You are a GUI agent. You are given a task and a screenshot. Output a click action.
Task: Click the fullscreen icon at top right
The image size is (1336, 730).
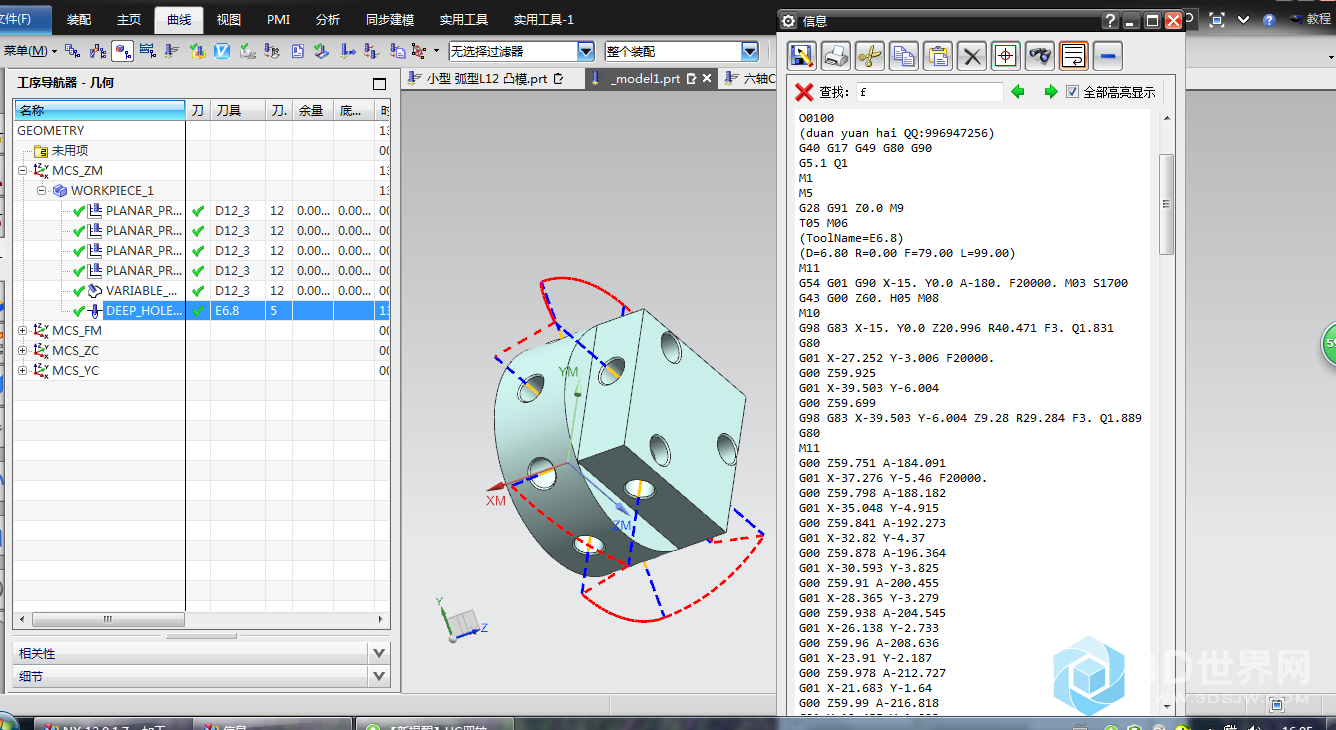[x=1217, y=19]
